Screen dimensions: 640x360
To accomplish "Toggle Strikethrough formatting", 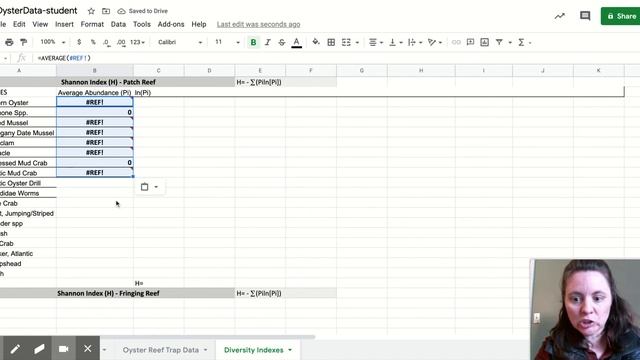I will click(282, 42).
